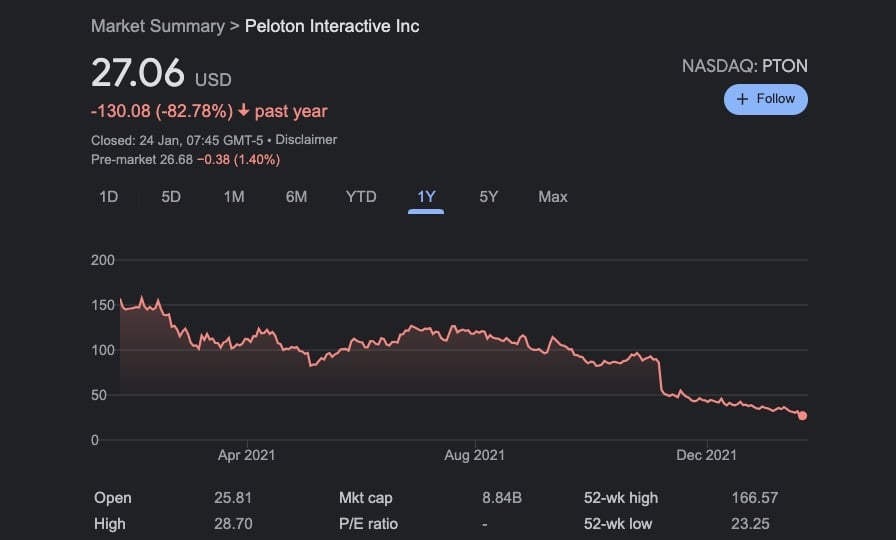This screenshot has height=540, width=896.
Task: Show the 1M chart range
Action: pos(234,197)
